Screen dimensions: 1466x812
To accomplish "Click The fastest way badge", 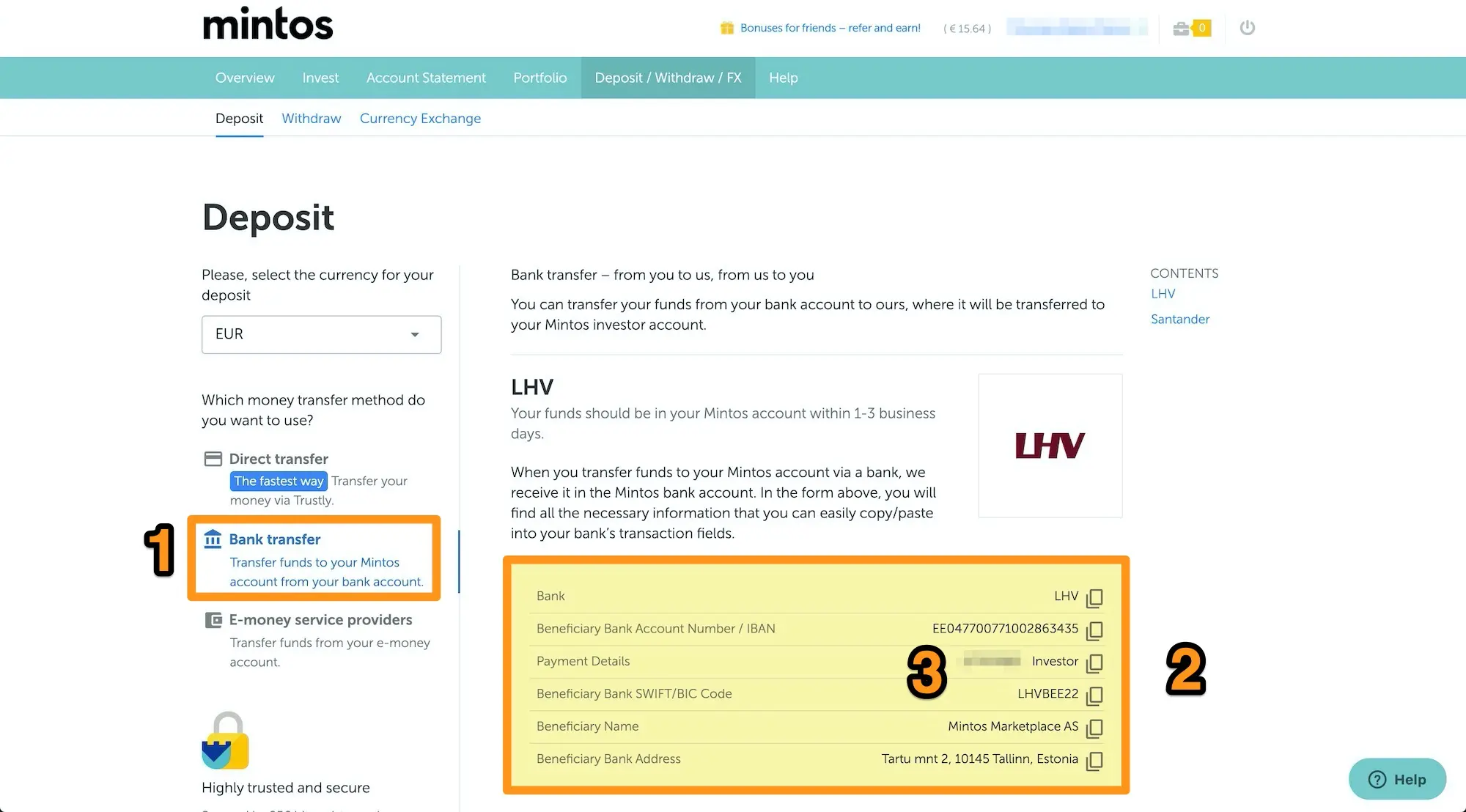I will point(279,481).
